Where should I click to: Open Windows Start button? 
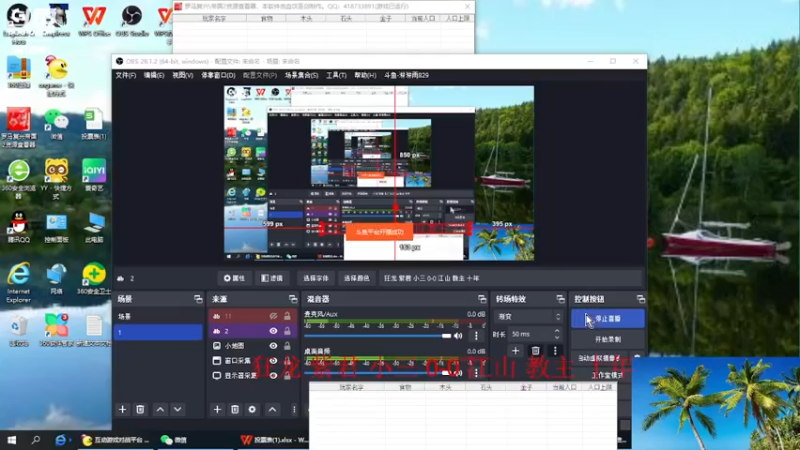click(12, 440)
